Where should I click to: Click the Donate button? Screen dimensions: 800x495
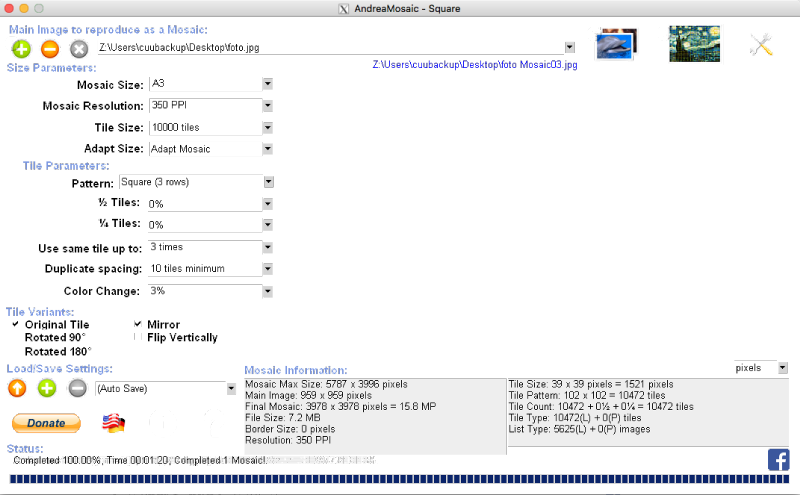click(x=46, y=423)
